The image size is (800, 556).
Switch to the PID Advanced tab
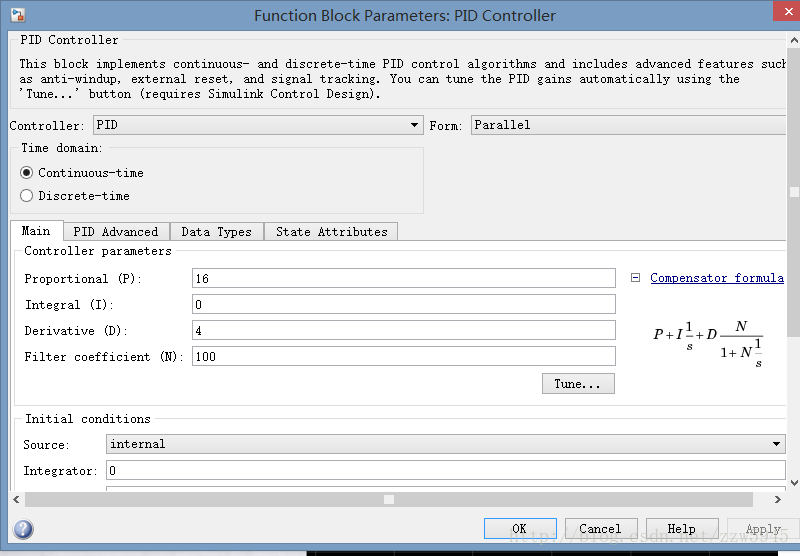click(x=116, y=232)
